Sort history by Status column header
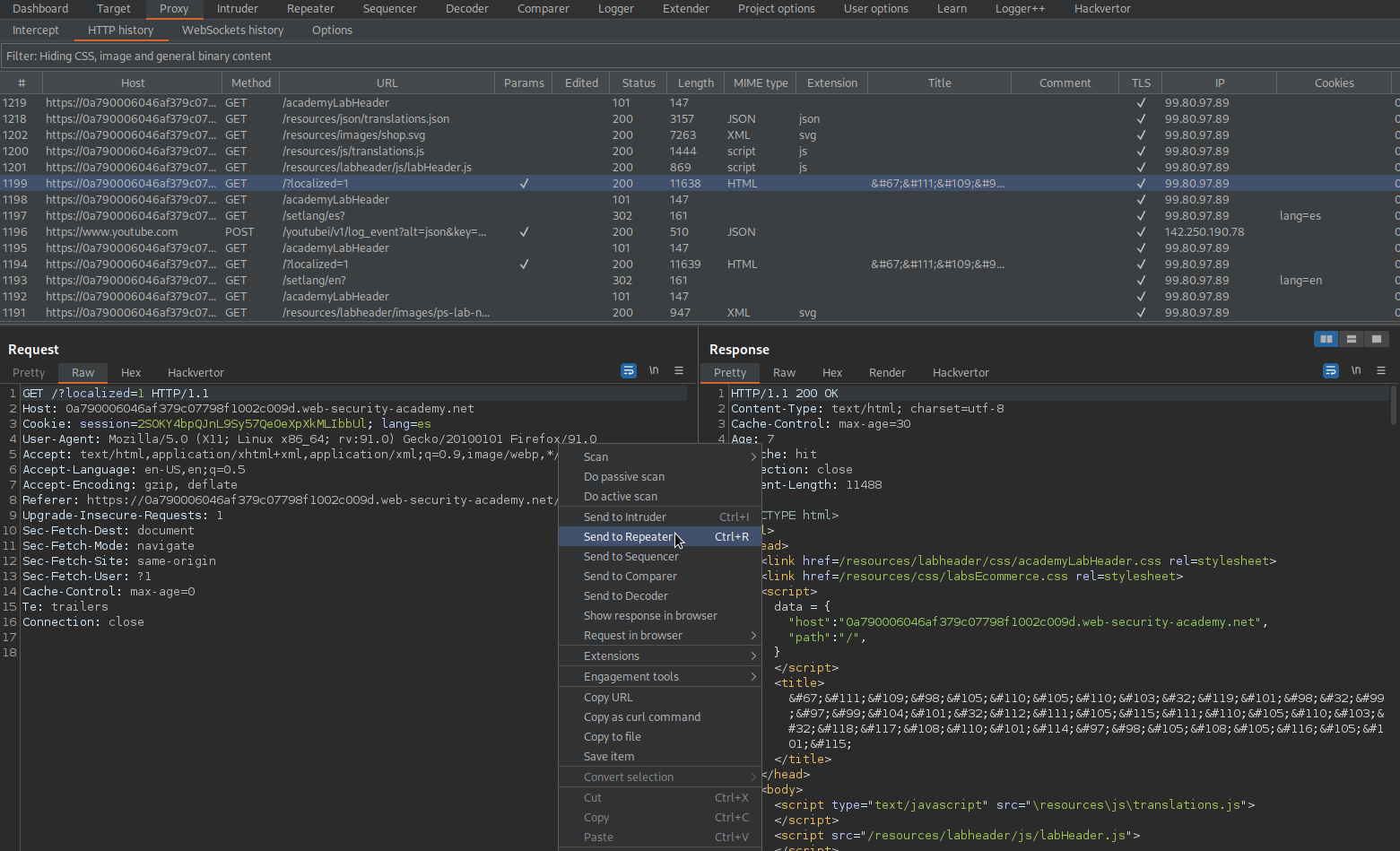1400x851 pixels. pos(639,83)
